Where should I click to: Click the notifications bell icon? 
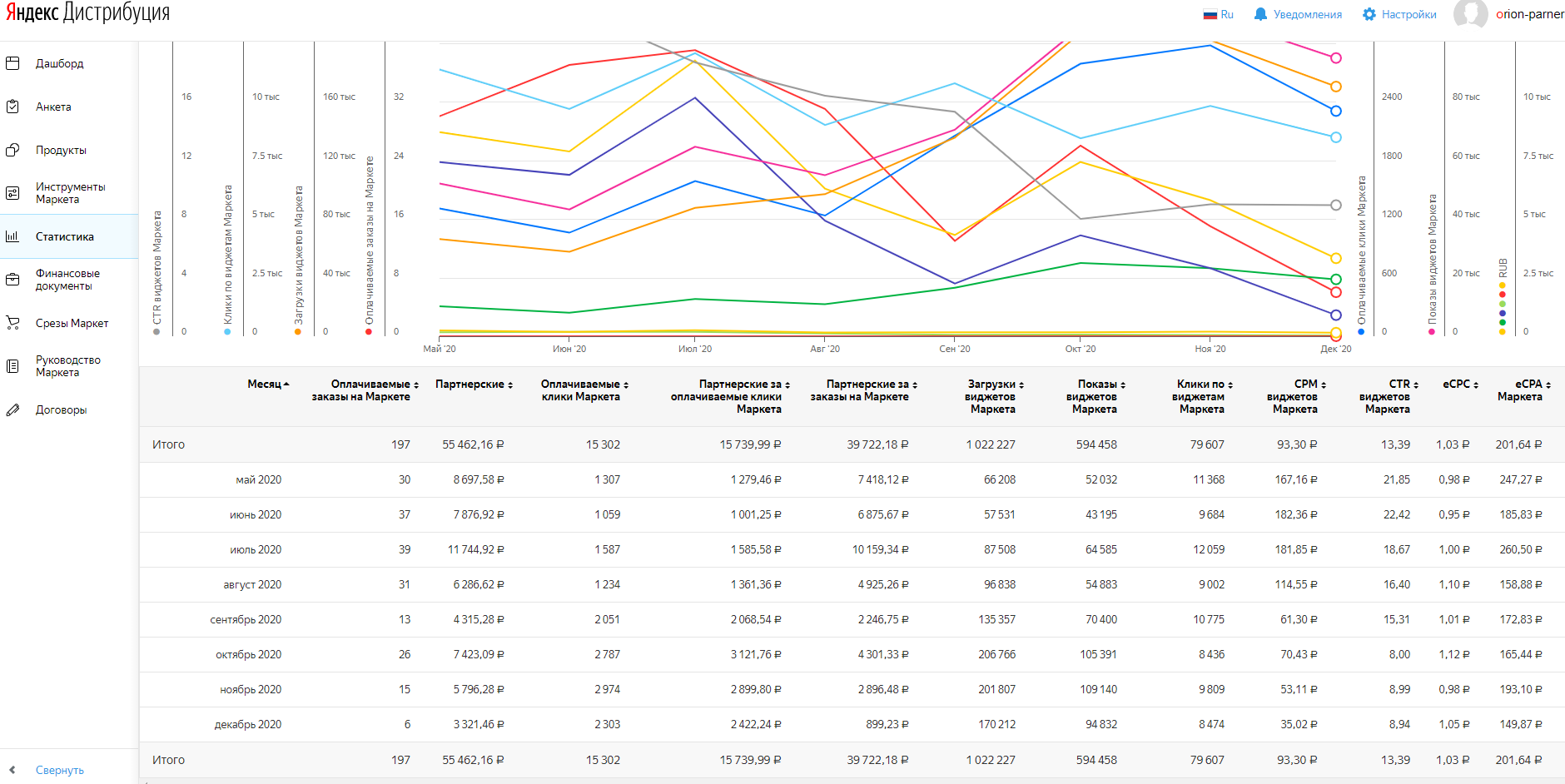point(1260,14)
